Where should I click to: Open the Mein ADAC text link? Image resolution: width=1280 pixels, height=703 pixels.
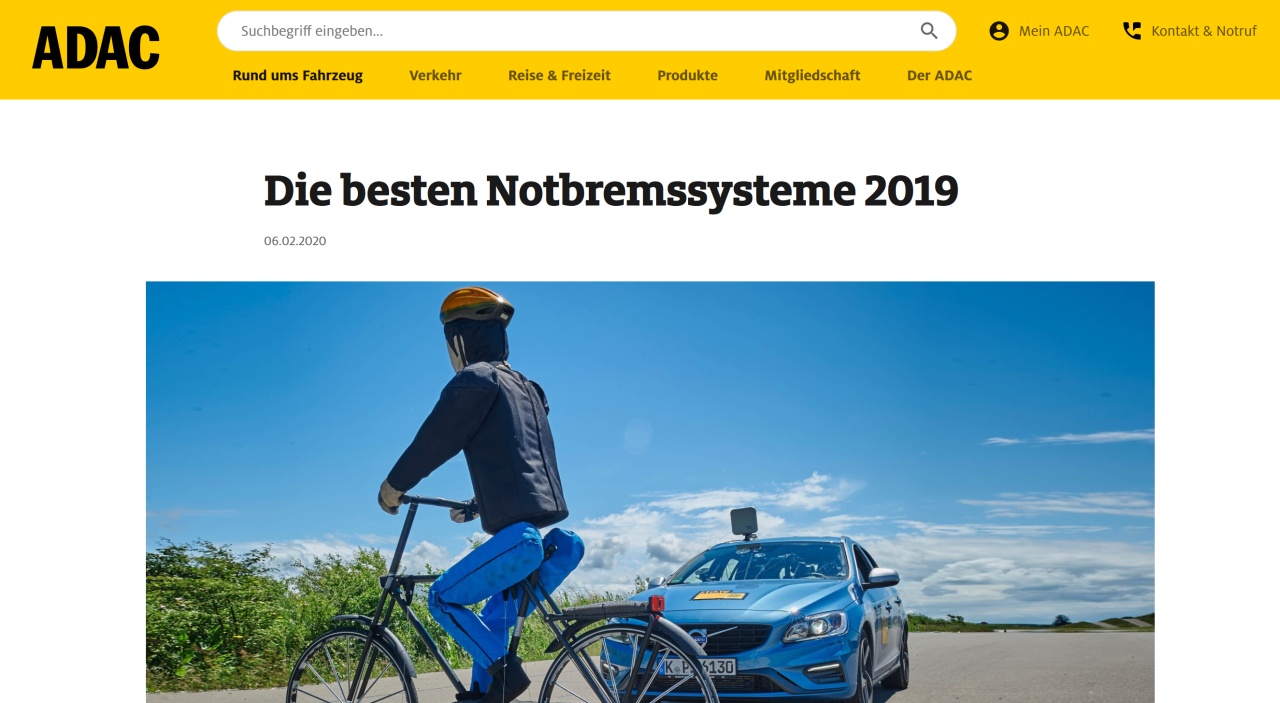coord(1054,31)
